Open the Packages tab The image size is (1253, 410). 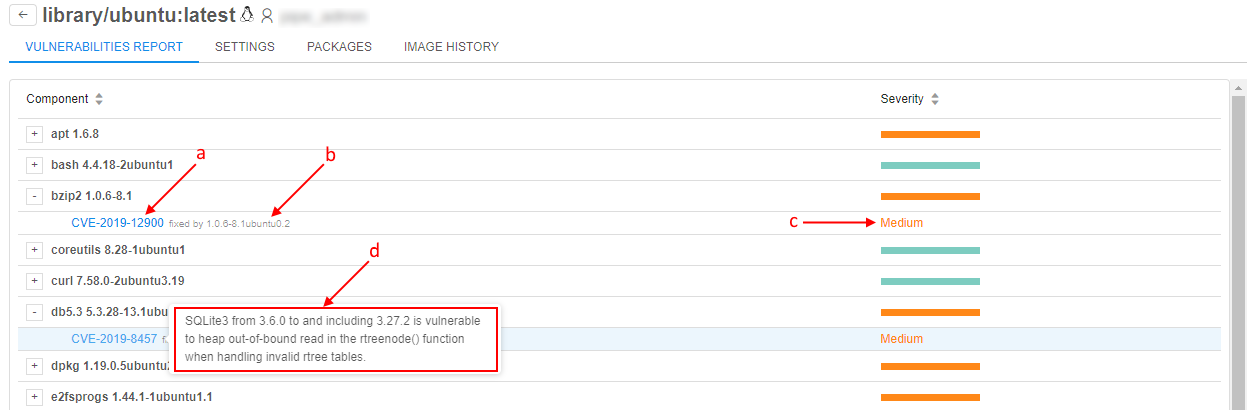coord(339,47)
